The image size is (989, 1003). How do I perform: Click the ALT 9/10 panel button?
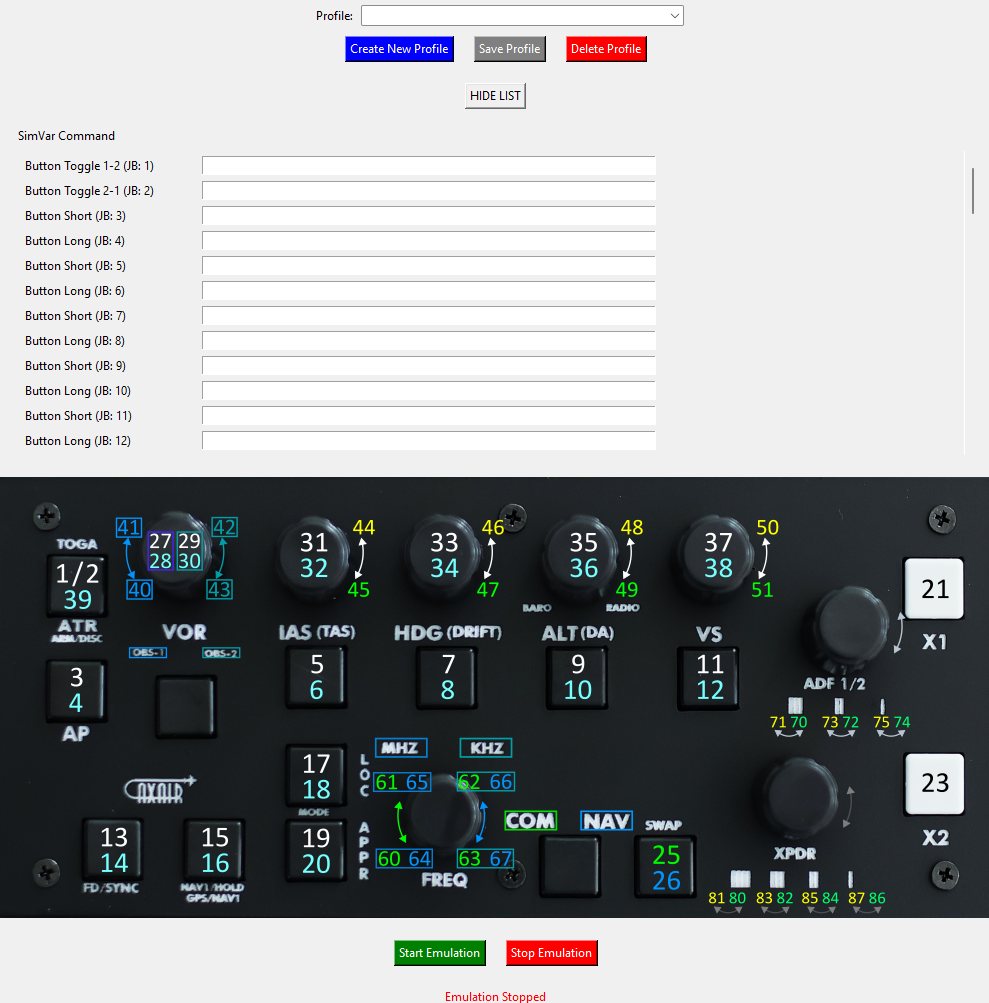[577, 677]
